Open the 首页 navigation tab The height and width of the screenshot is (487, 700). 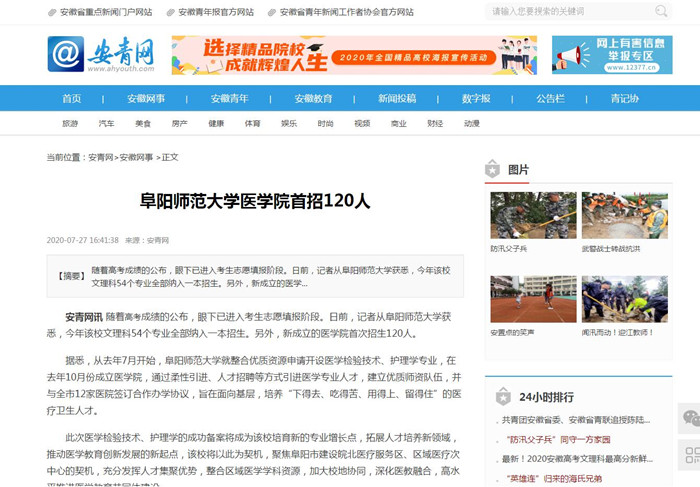coord(72,99)
